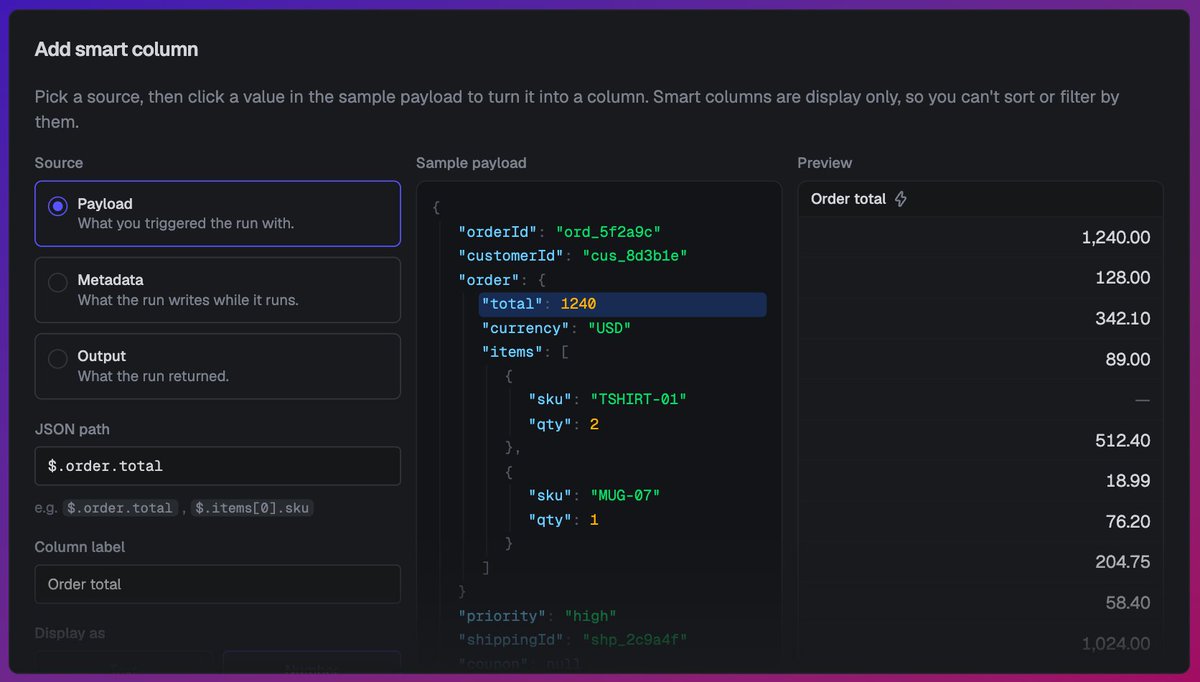Click the "priority" value high

tap(590, 616)
